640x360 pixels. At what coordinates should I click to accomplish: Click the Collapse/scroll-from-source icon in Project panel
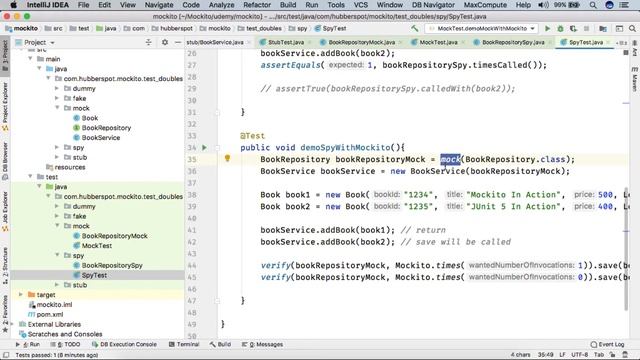point(149,42)
